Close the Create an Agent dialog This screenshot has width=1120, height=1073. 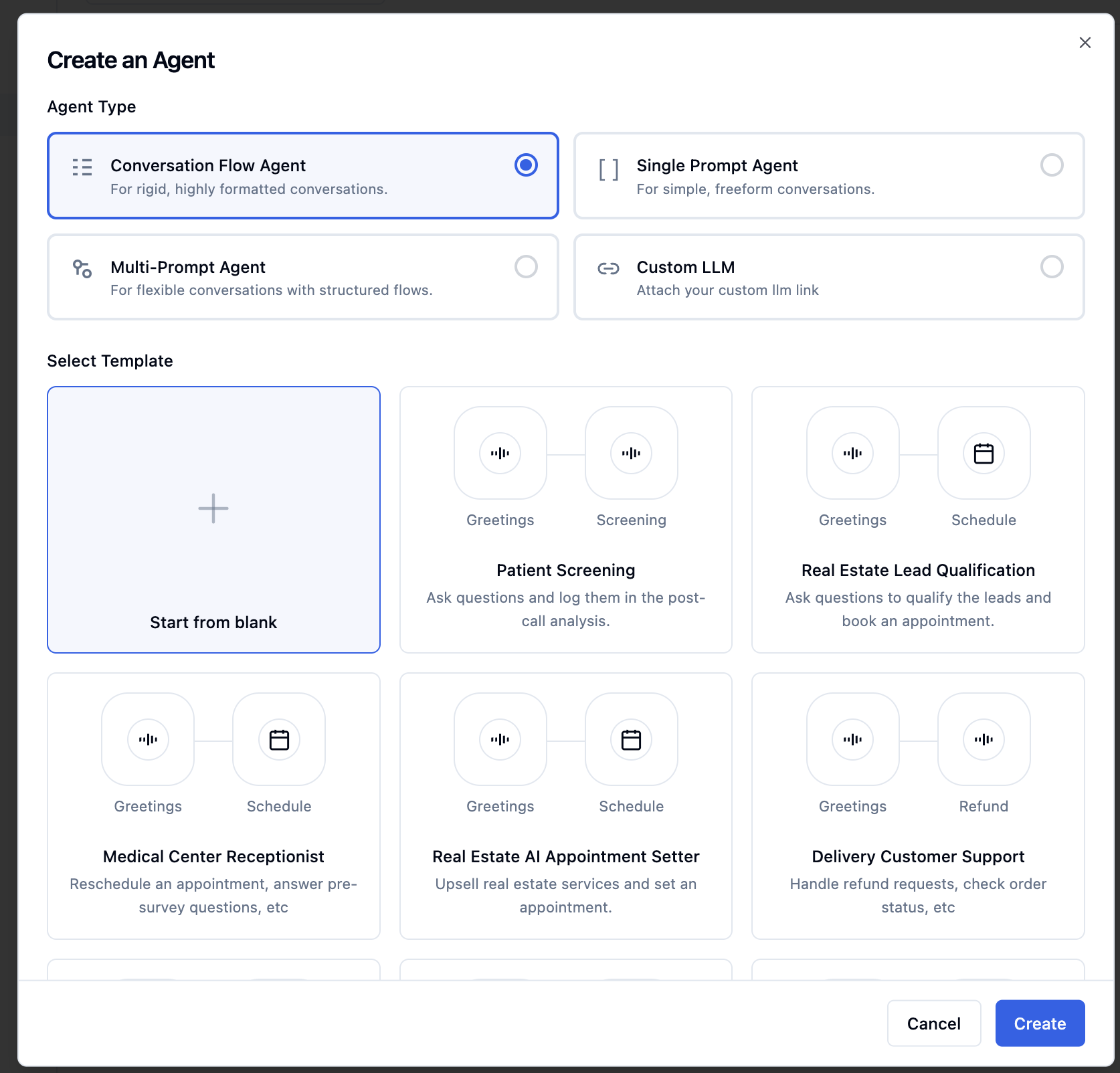tap(1085, 42)
